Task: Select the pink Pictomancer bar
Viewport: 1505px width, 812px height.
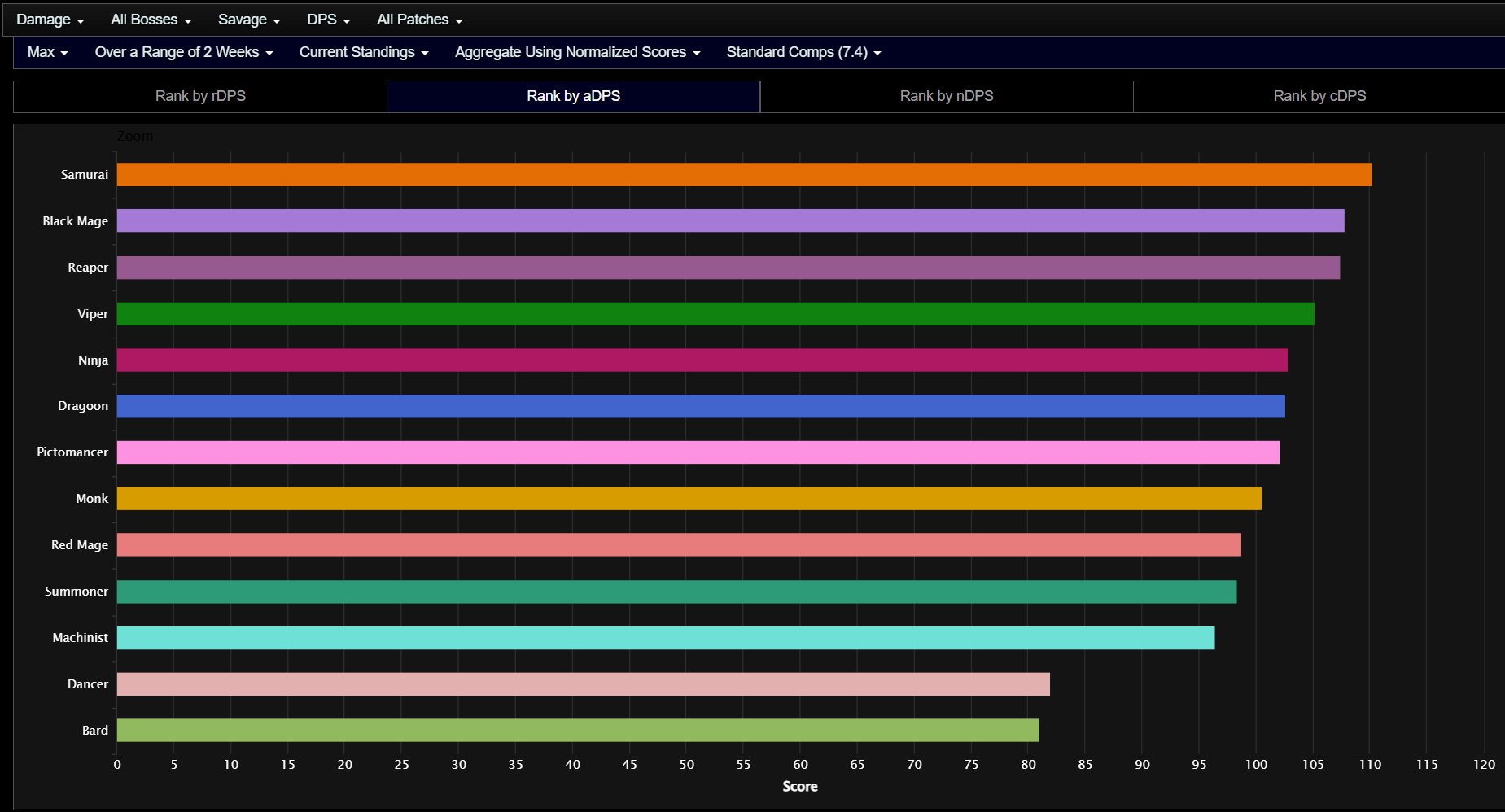Action: tap(698, 452)
